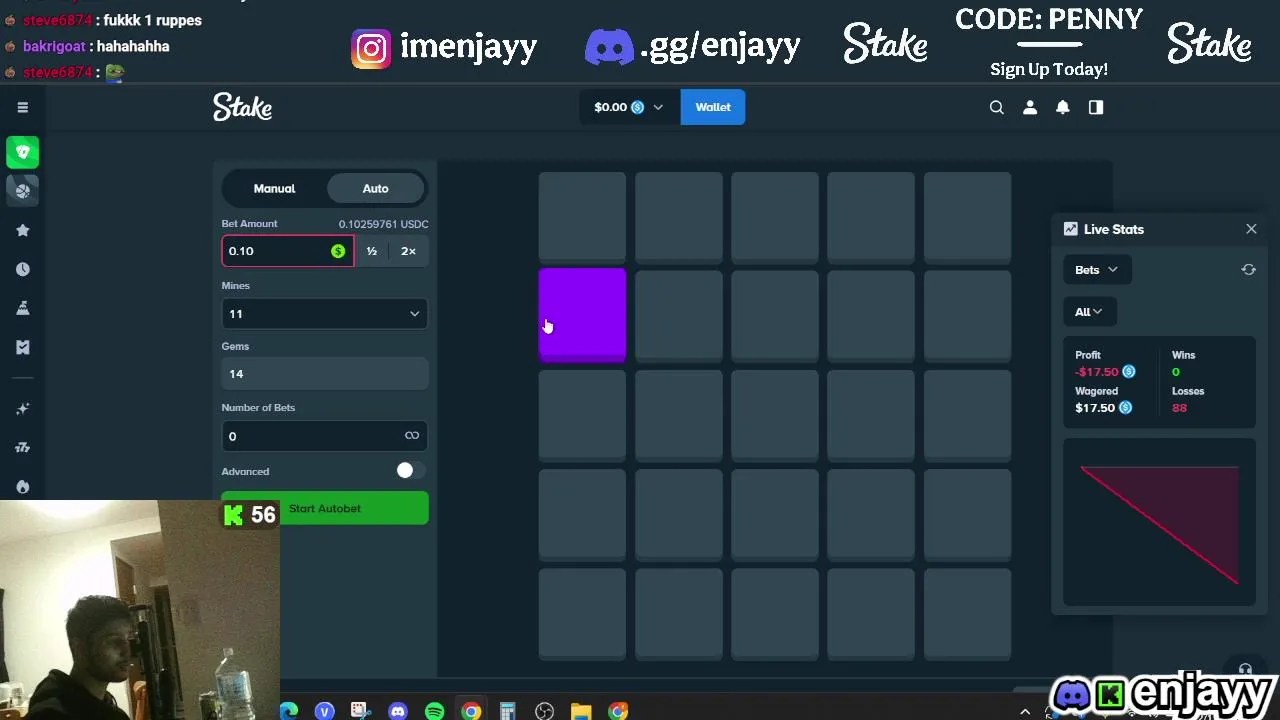The image size is (1280, 720).
Task: Open the Bets dropdown in Live Stats
Action: coord(1096,270)
